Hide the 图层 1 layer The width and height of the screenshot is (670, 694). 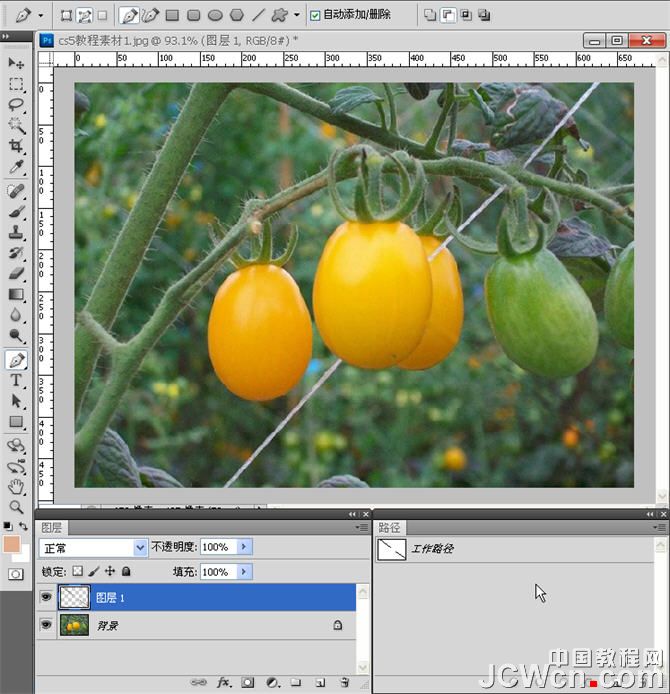tap(46, 598)
